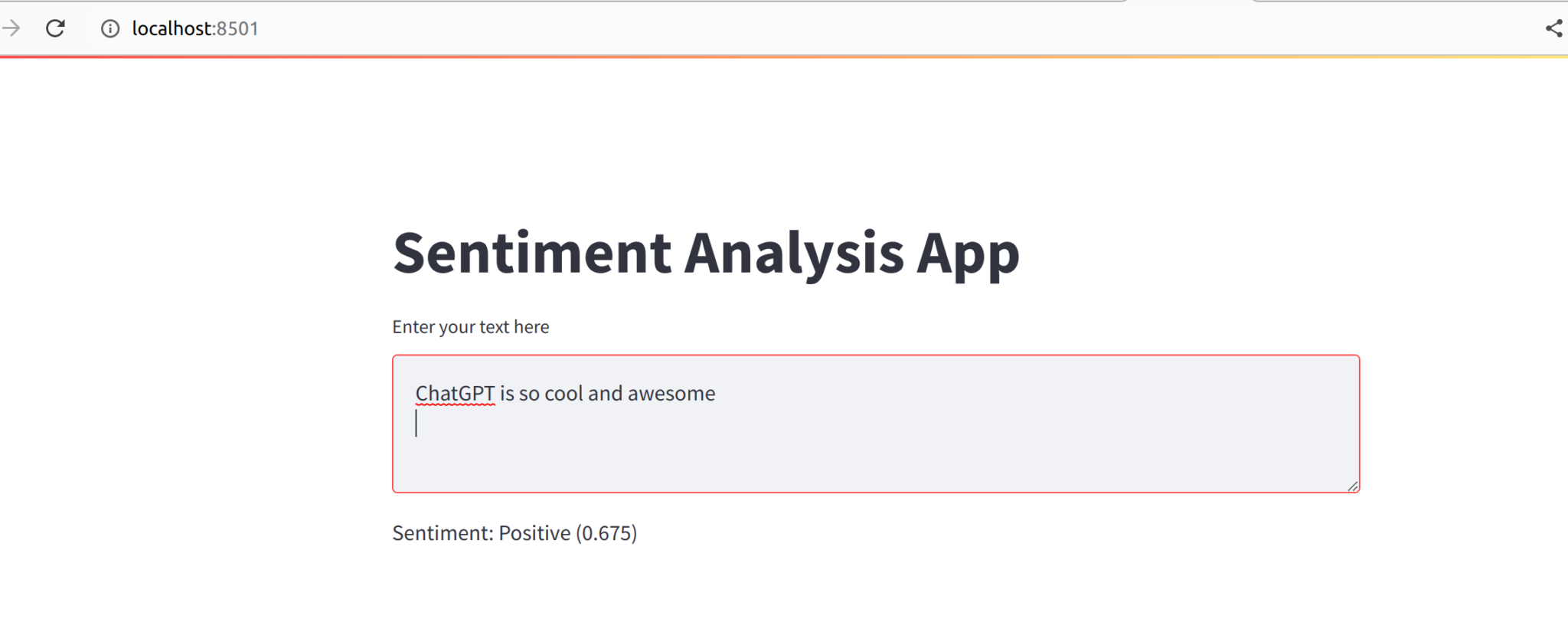This screenshot has height=622, width=1568.
Task: Click the 'Enter your text here' label
Action: [470, 327]
